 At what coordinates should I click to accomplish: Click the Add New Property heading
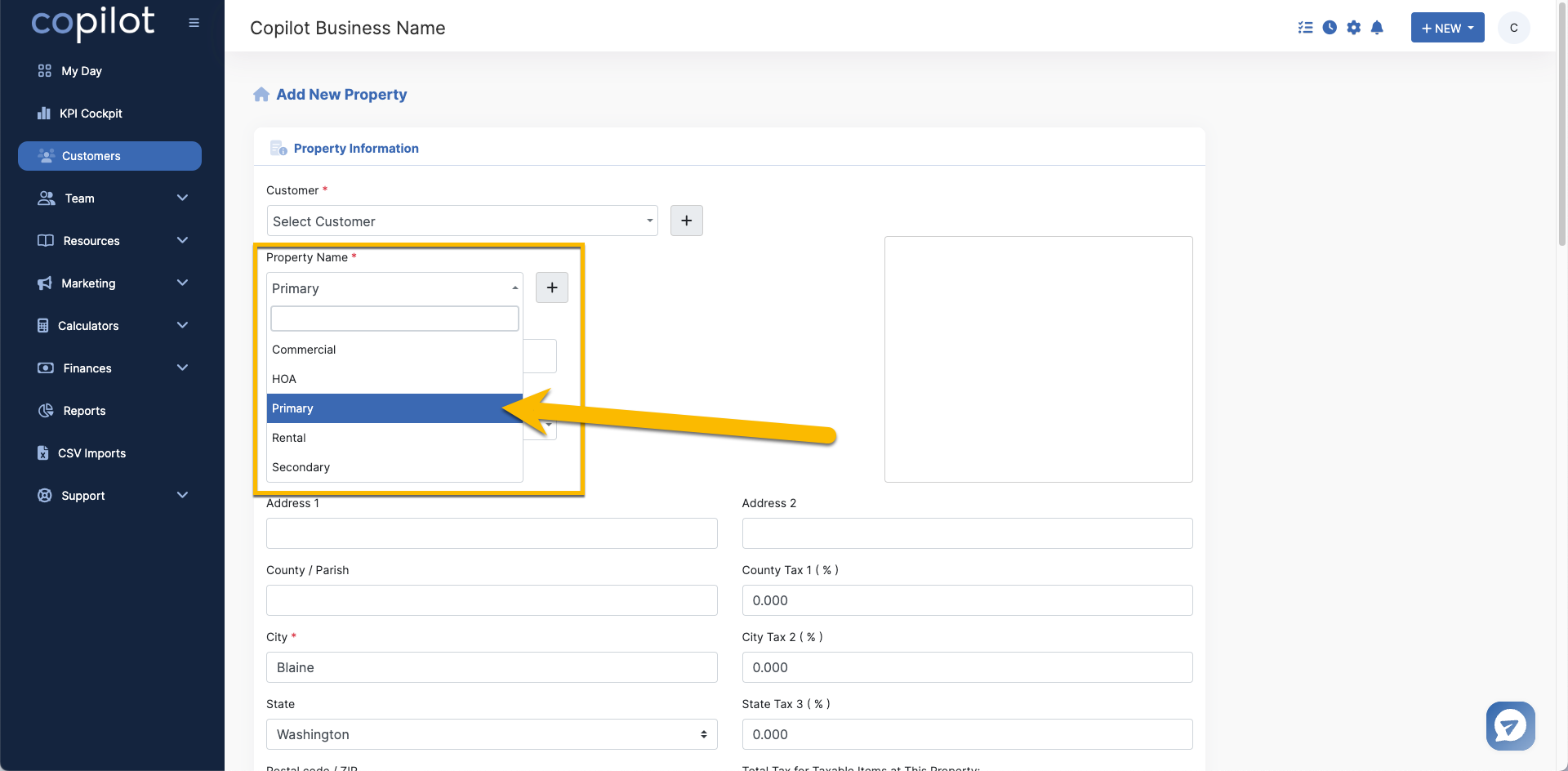click(x=341, y=95)
